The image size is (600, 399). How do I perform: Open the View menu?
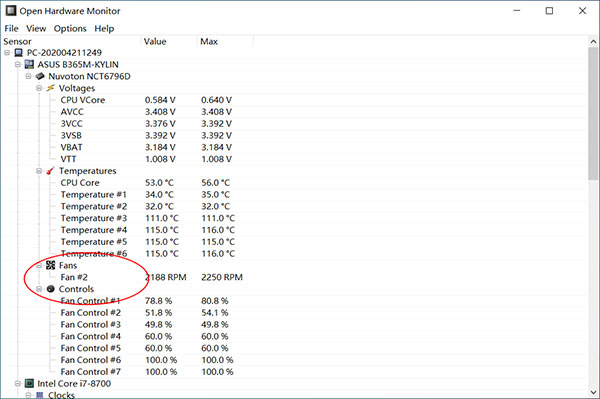[x=36, y=29]
